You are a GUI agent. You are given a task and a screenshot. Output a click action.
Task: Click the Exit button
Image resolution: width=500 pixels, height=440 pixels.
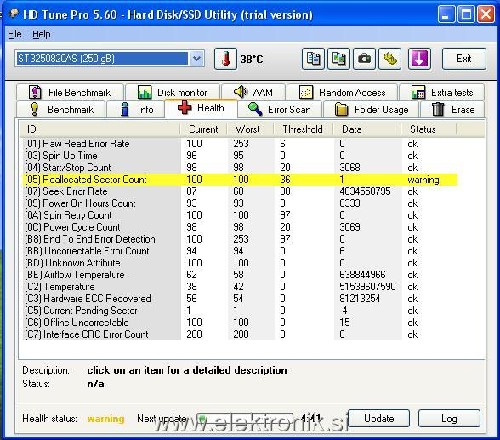coord(464,59)
